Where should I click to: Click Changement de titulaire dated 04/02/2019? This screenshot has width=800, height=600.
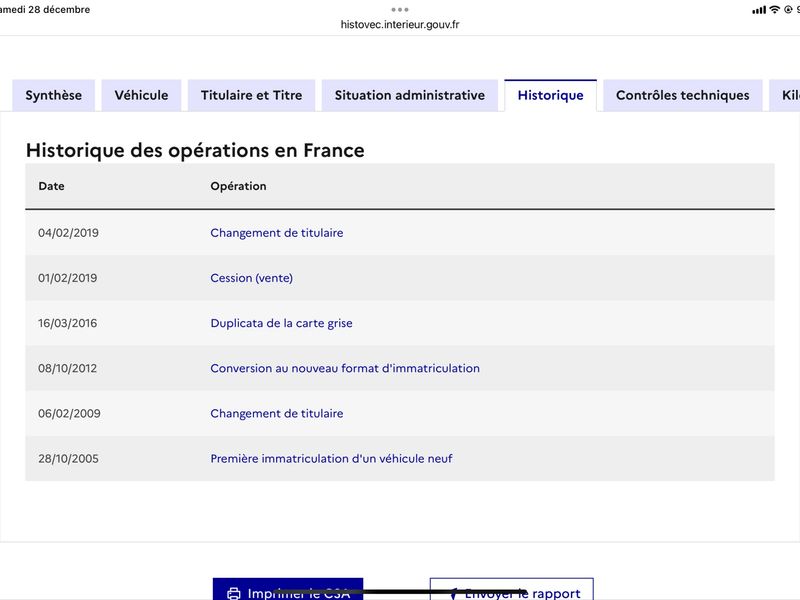click(x=277, y=233)
